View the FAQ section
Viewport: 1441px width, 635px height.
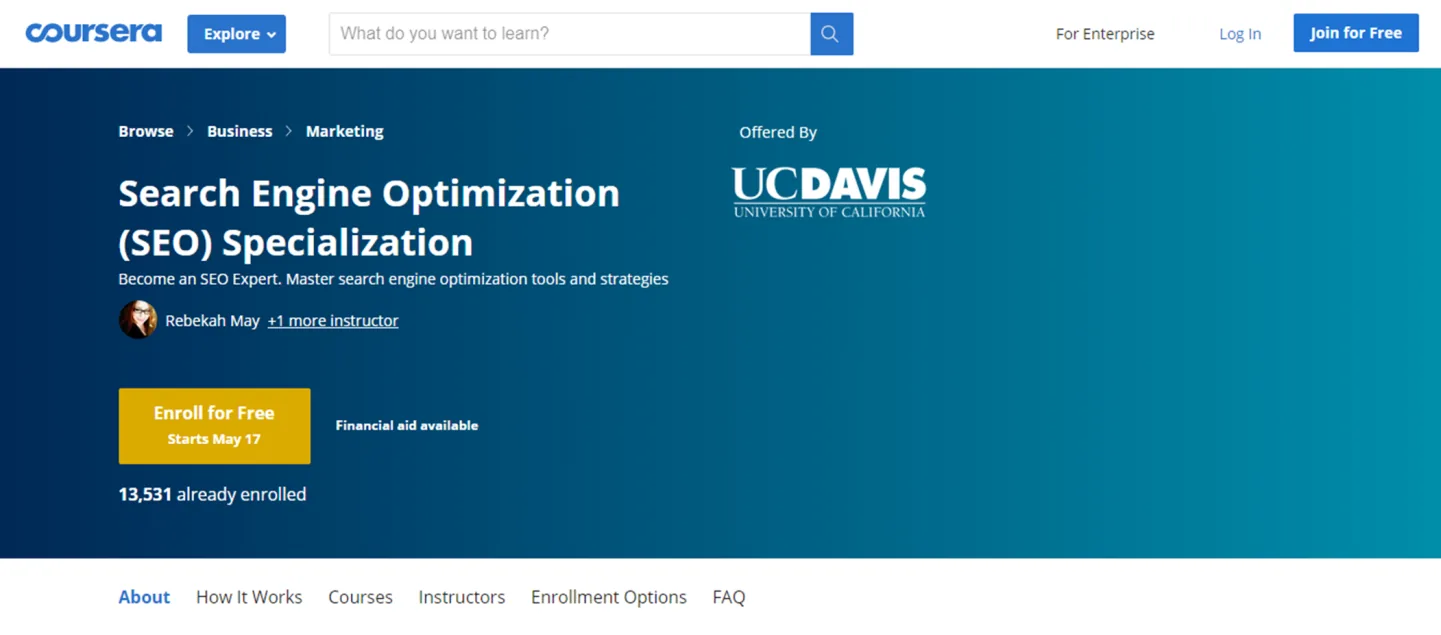coord(728,596)
